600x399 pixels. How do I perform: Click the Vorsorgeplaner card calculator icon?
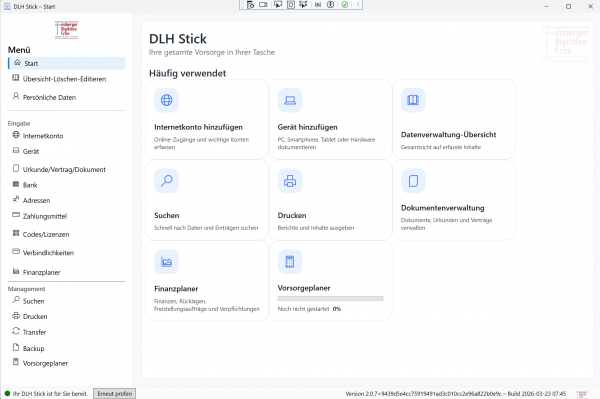coord(290,262)
